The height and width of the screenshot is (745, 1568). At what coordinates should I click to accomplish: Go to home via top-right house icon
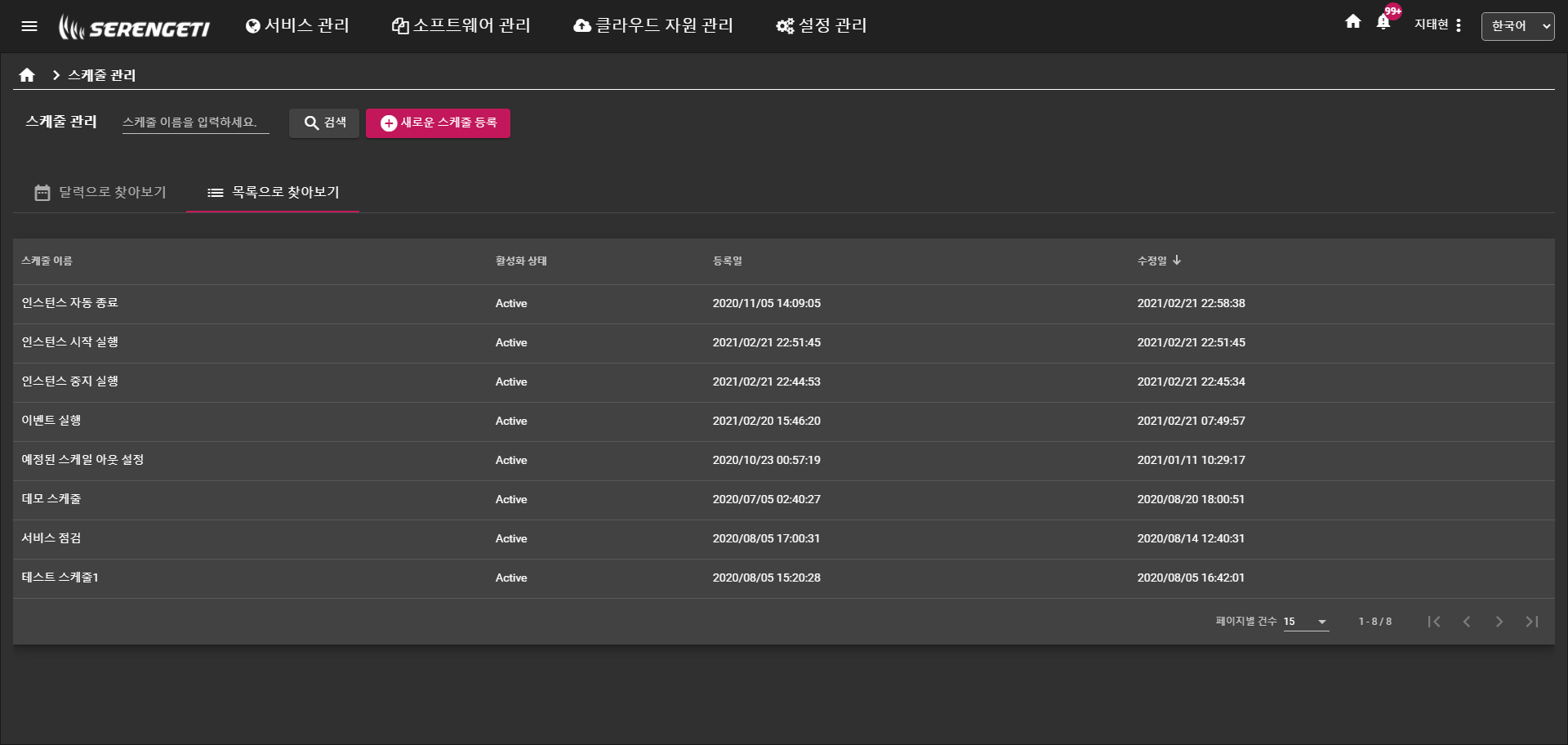(1352, 22)
